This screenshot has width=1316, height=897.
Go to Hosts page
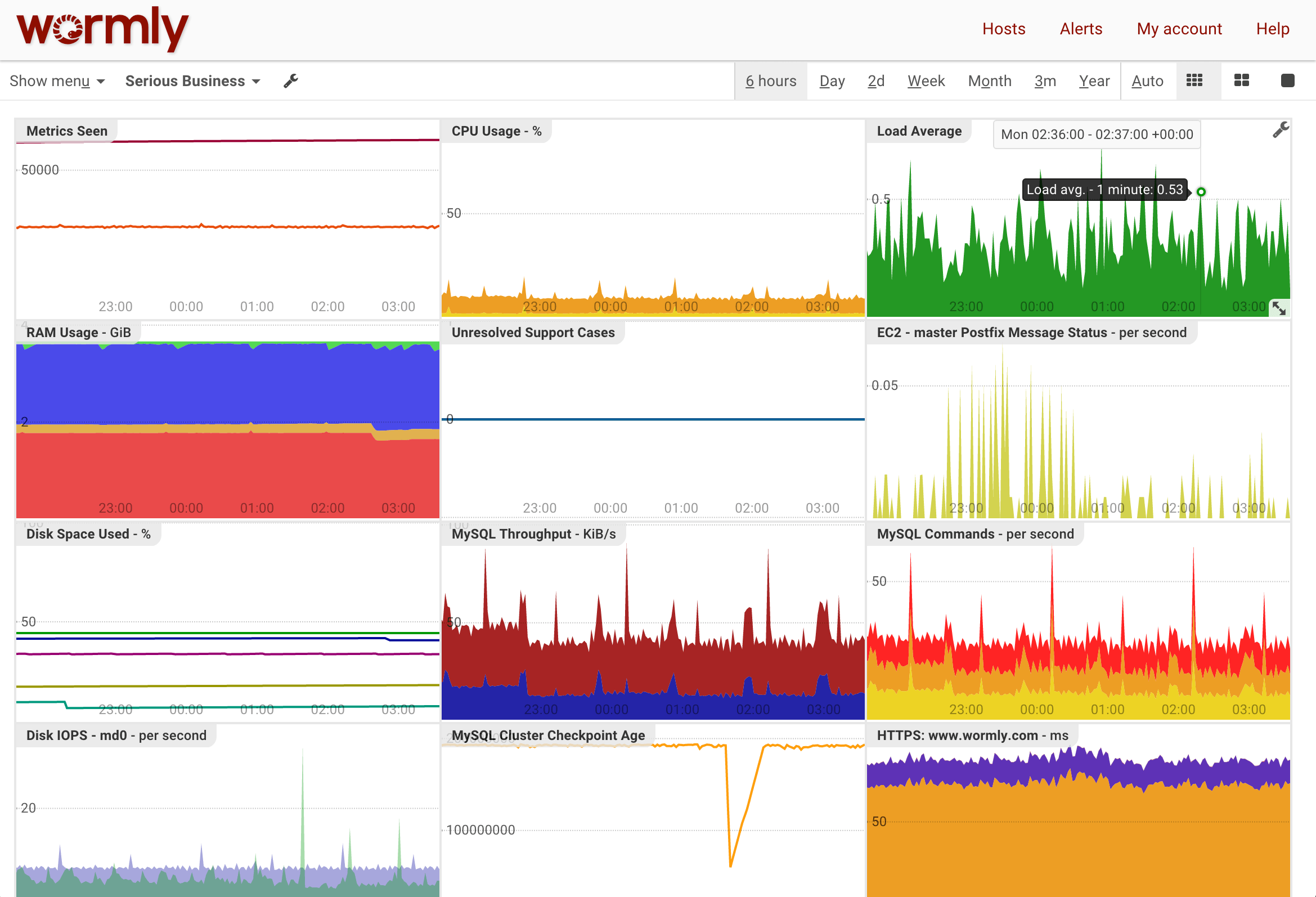coord(1003,29)
